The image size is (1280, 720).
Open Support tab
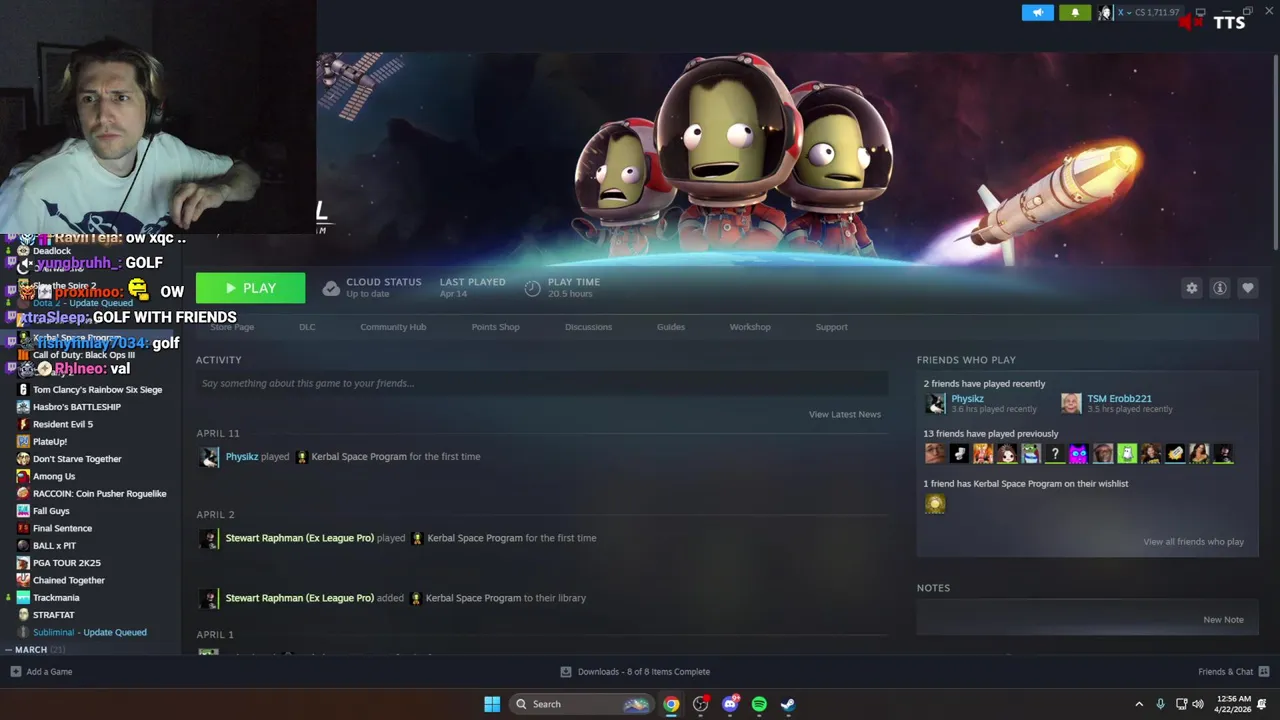point(831,327)
